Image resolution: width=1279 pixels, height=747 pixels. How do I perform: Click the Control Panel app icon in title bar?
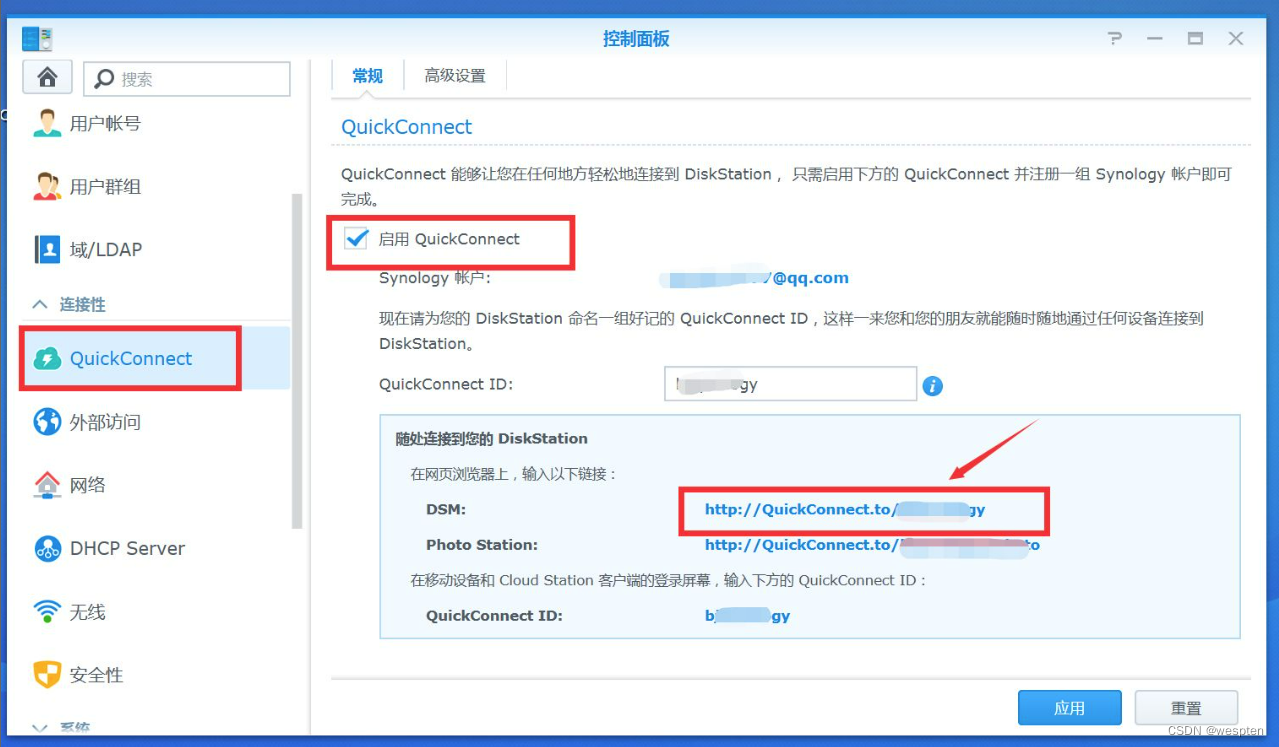point(37,39)
